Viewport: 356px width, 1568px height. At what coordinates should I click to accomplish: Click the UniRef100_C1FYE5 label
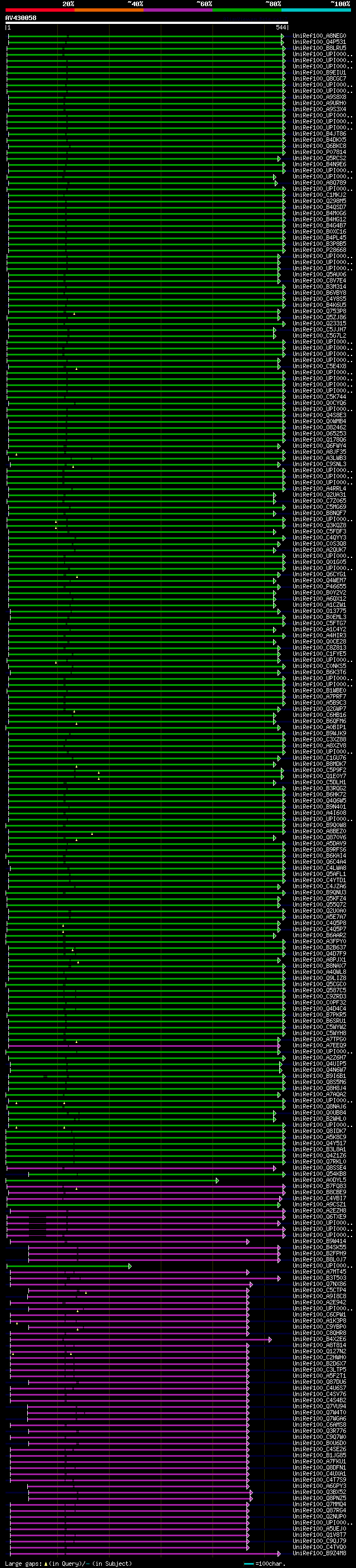coord(319,654)
